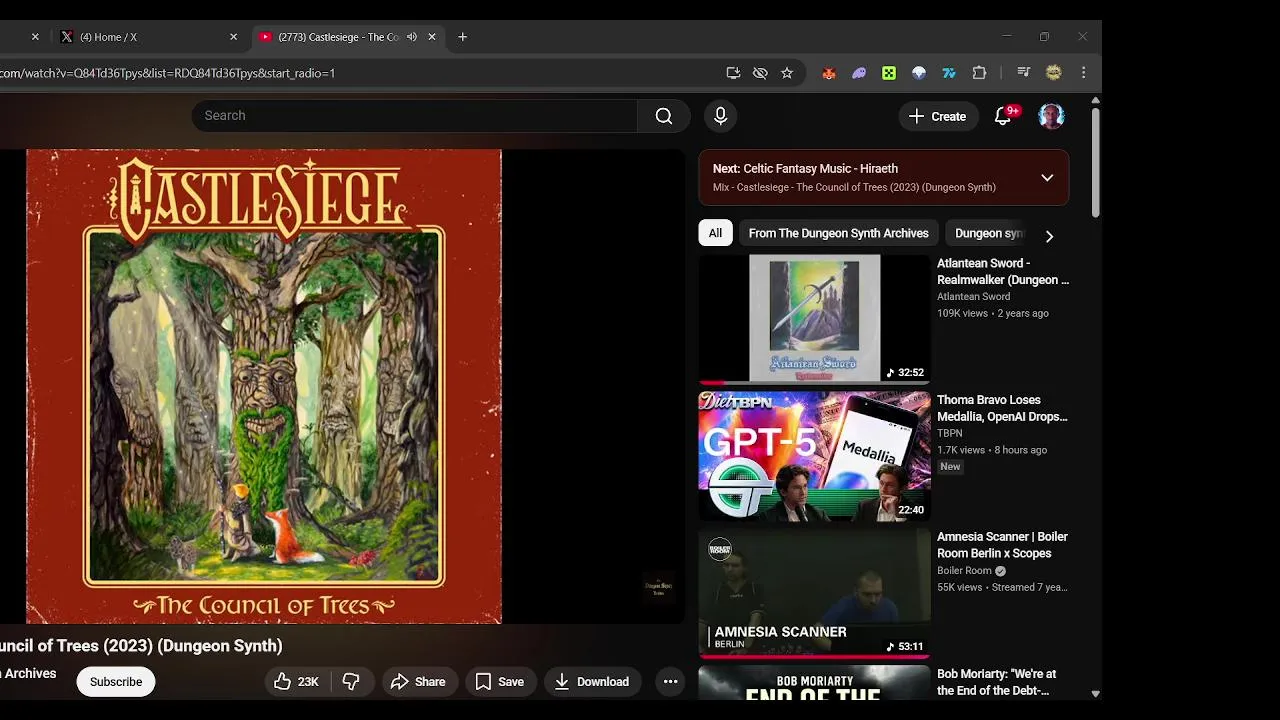
Task: Open the Chrome three-dot menu
Action: coord(1083,73)
